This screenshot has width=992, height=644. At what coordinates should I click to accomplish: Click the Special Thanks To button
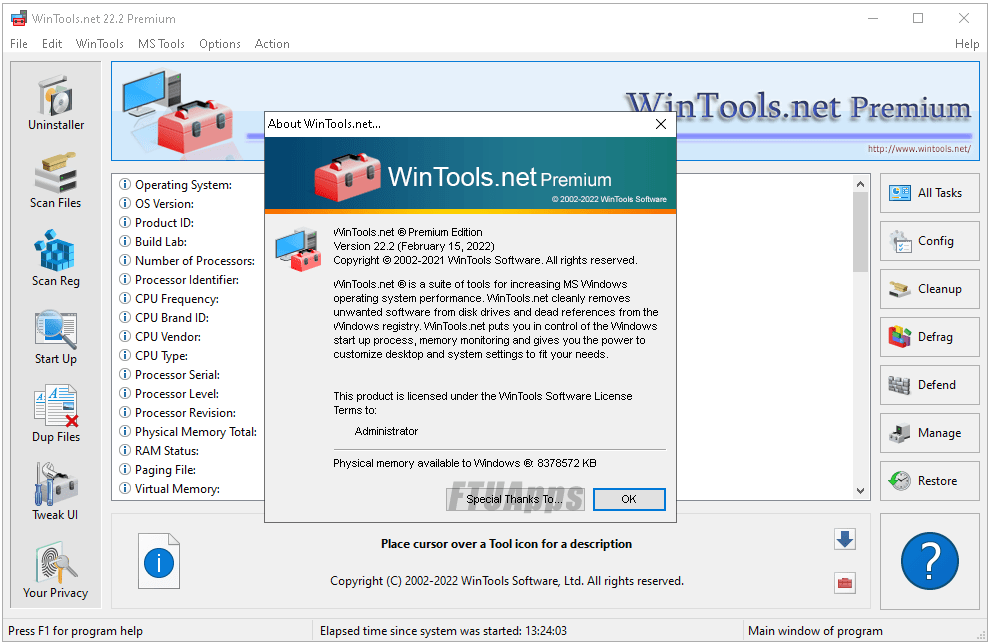click(x=515, y=499)
